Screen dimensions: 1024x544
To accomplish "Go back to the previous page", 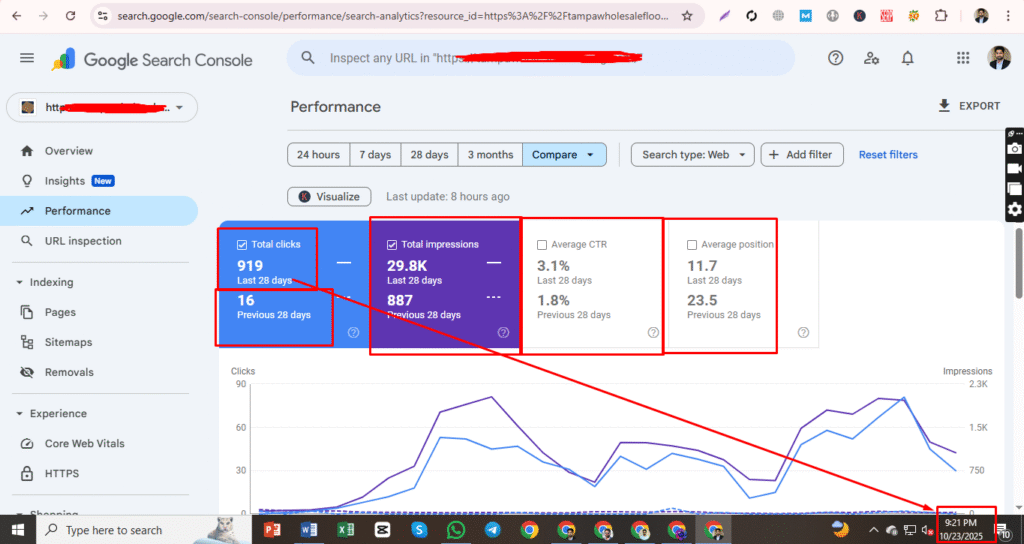I will click(x=16, y=16).
